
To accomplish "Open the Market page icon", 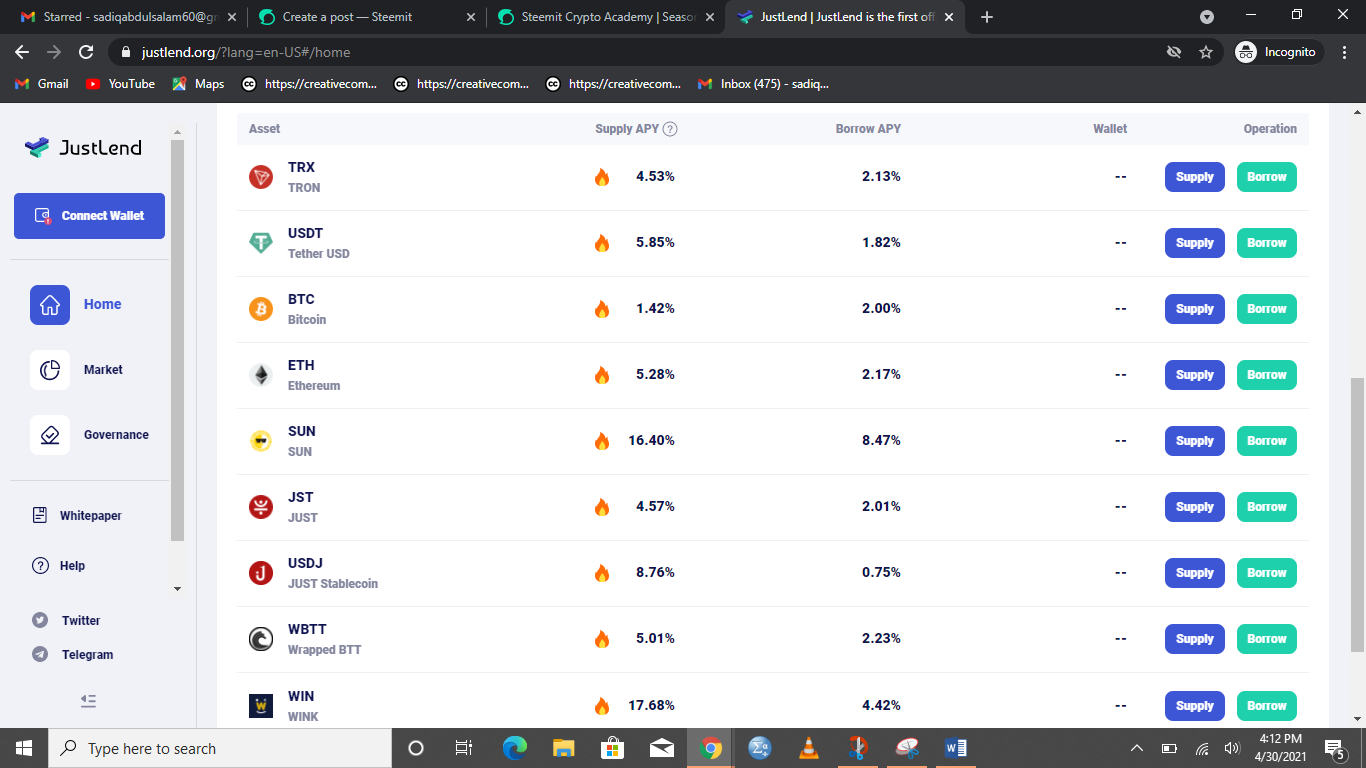I will (50, 370).
